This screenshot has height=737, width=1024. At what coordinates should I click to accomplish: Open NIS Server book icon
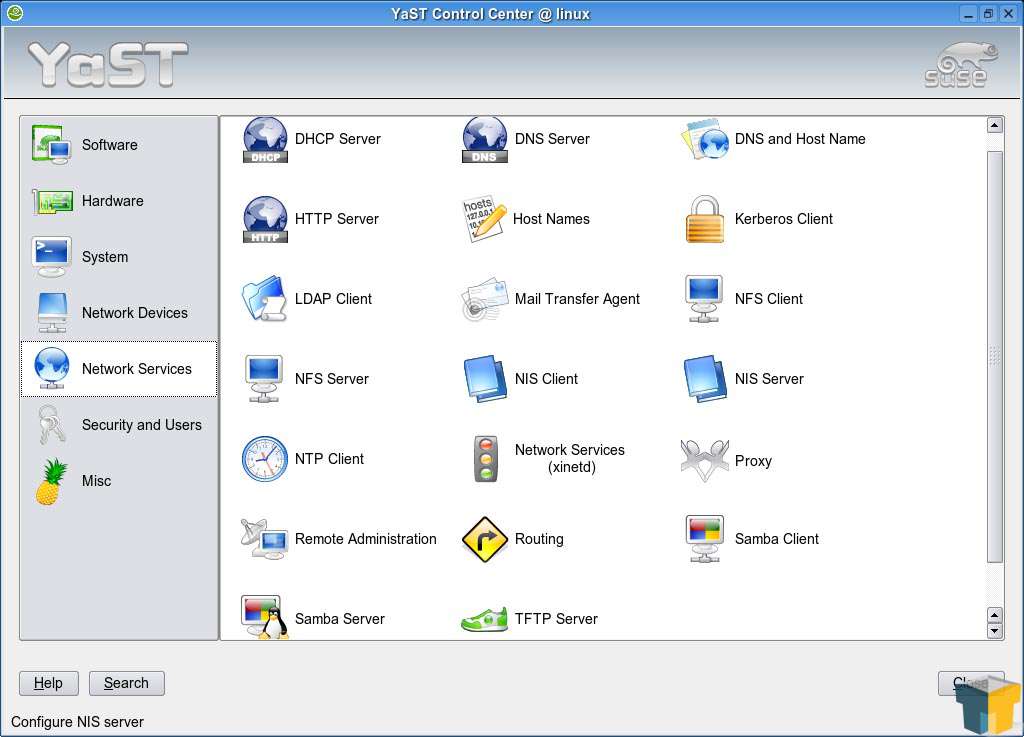click(x=705, y=379)
